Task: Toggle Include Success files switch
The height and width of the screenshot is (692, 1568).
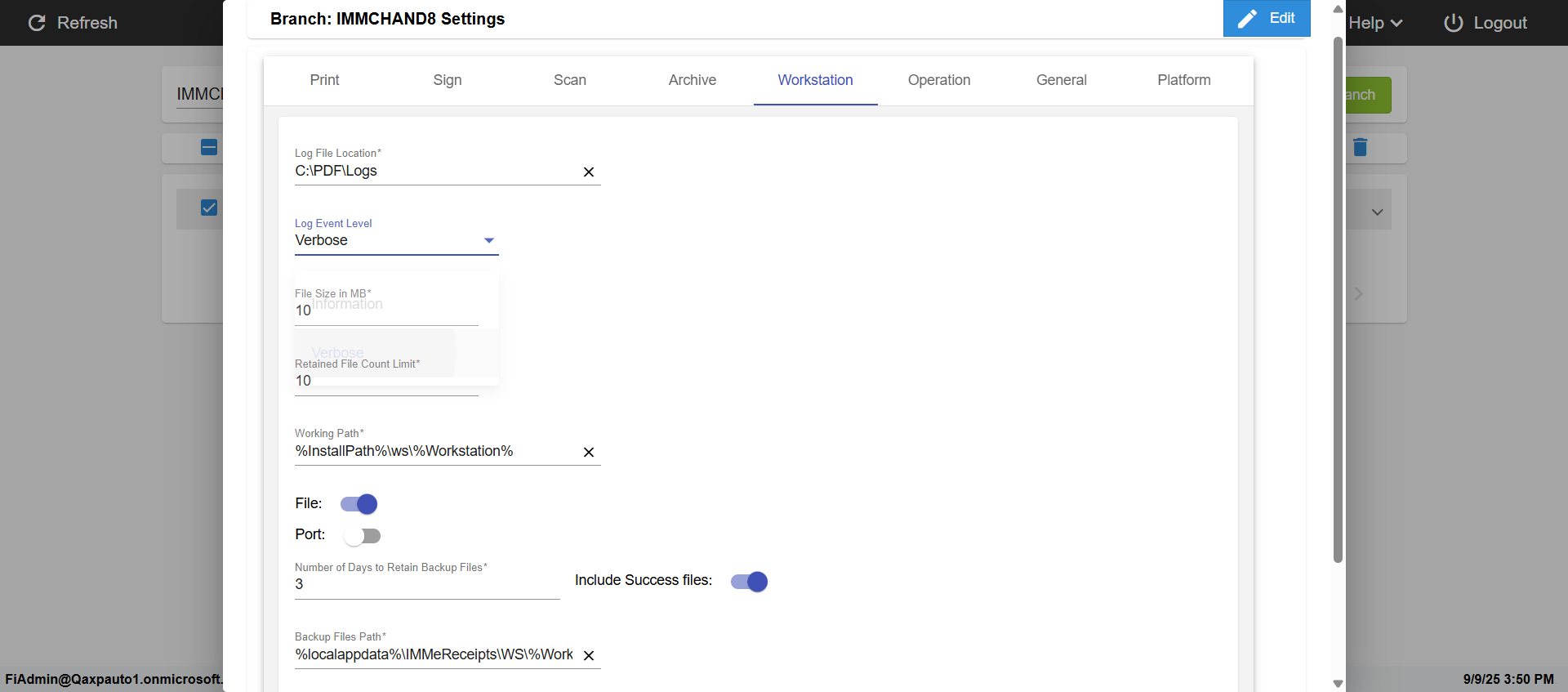Action: tap(749, 582)
